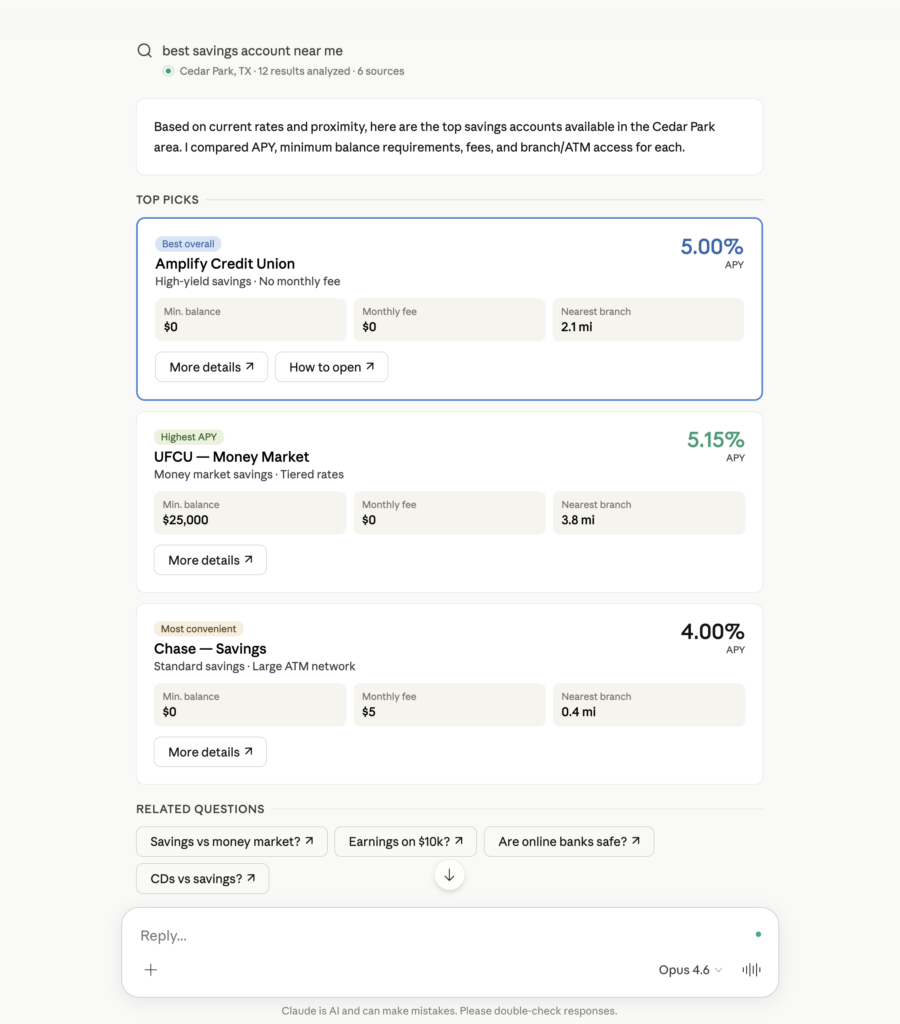
Task: Click the RELATED QUESTIONS section heading
Action: (x=201, y=809)
